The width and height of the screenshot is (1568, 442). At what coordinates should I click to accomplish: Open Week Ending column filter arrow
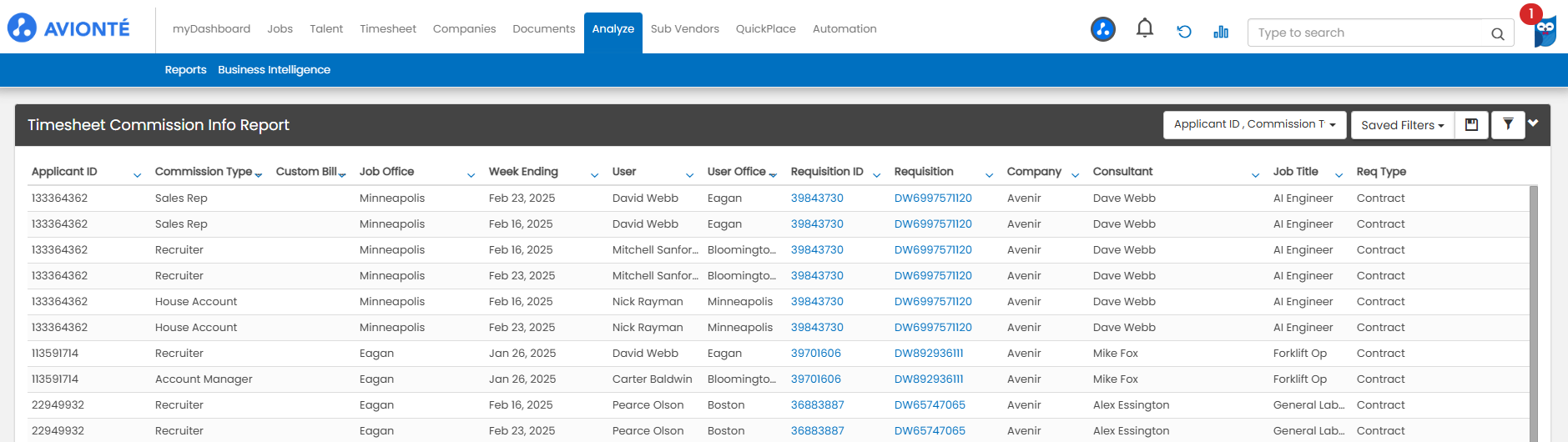point(594,175)
